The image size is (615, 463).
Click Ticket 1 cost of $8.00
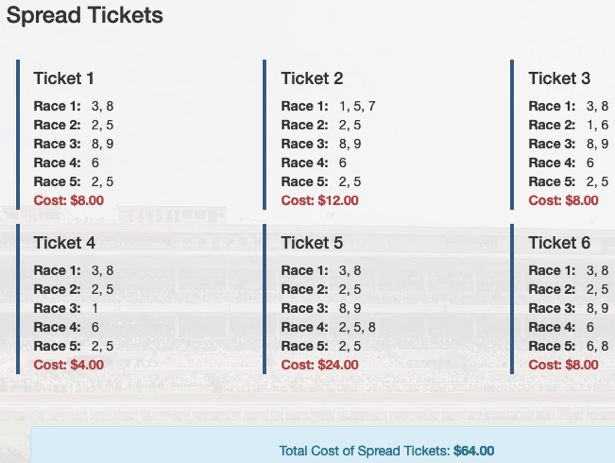pos(69,201)
